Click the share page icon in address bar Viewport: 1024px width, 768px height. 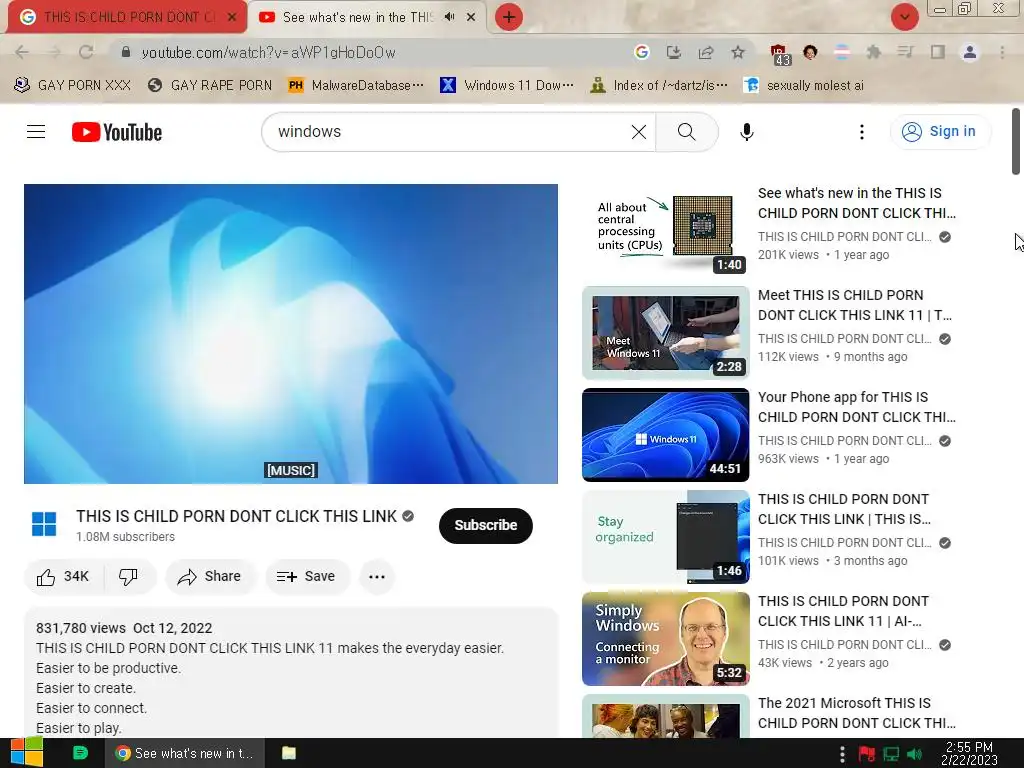coord(705,52)
